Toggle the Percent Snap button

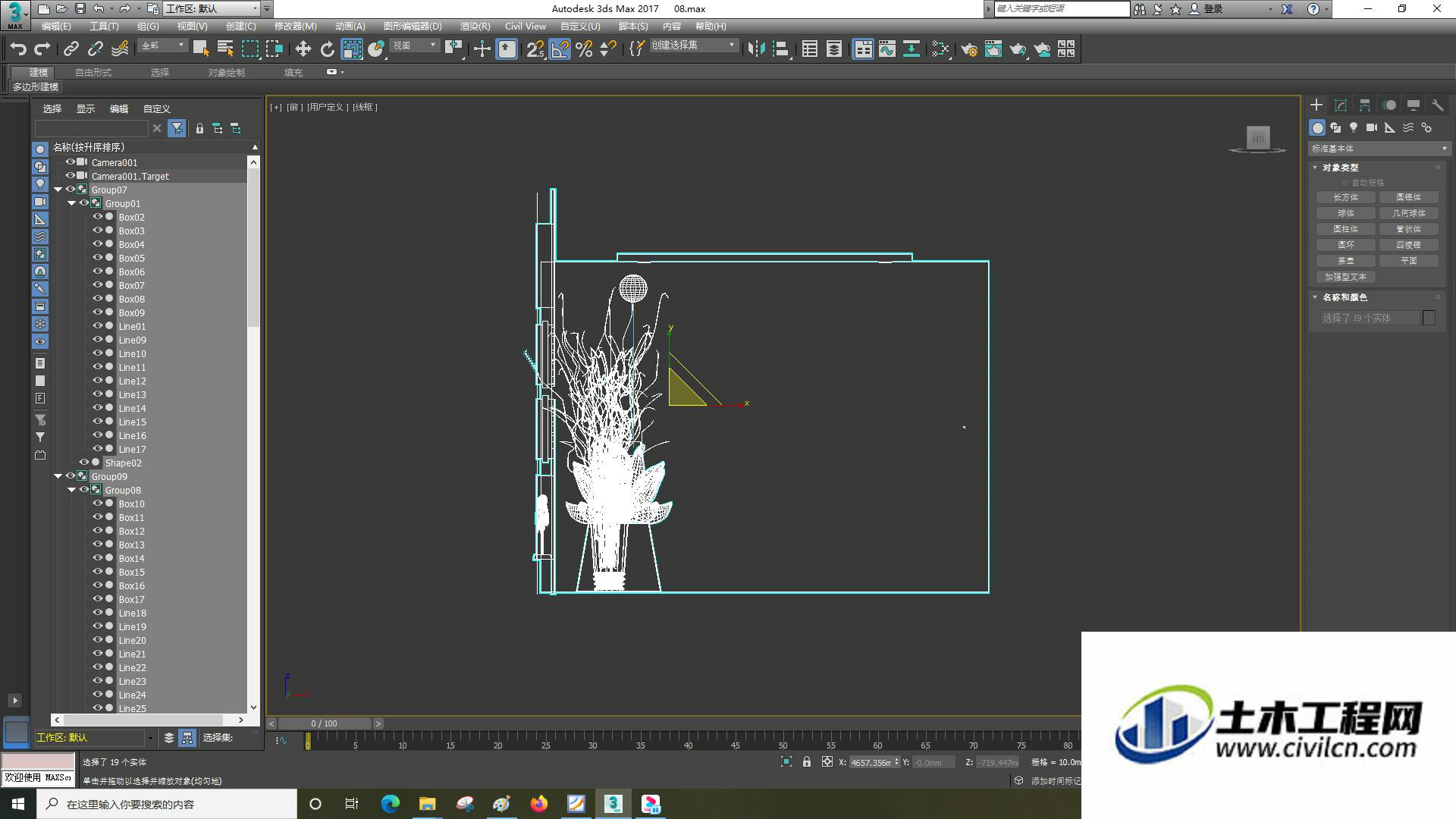[x=584, y=49]
